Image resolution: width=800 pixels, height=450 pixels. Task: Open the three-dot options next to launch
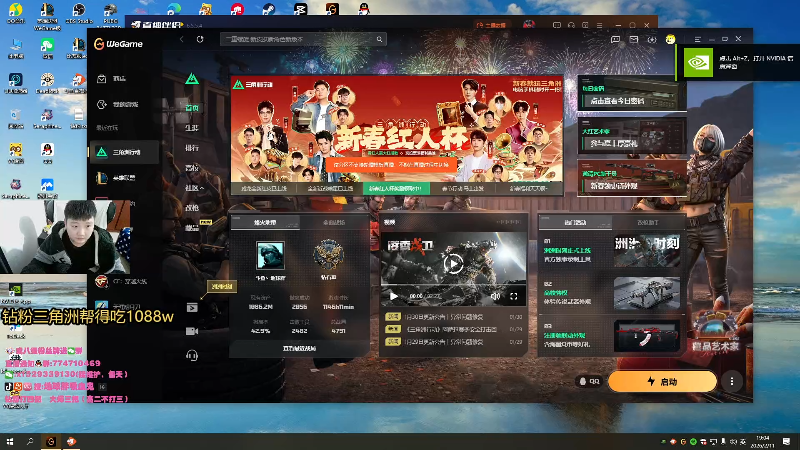tap(732, 382)
